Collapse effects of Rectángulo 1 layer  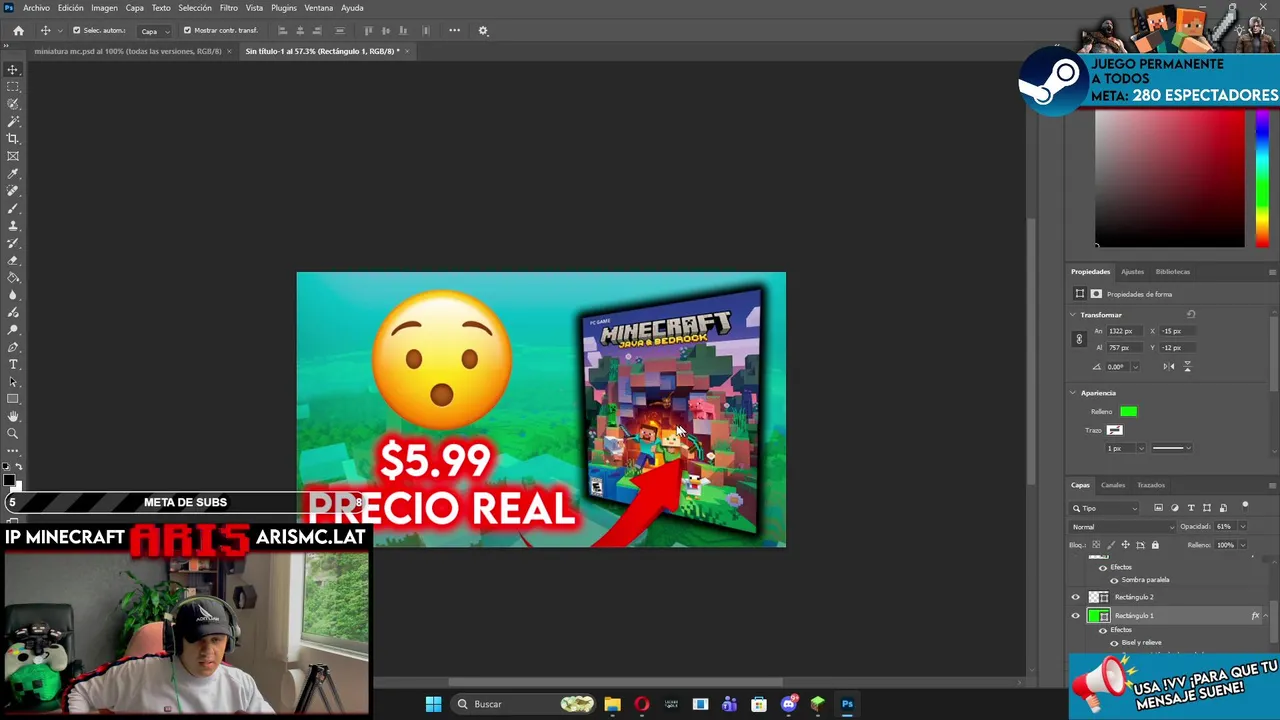point(1266,616)
